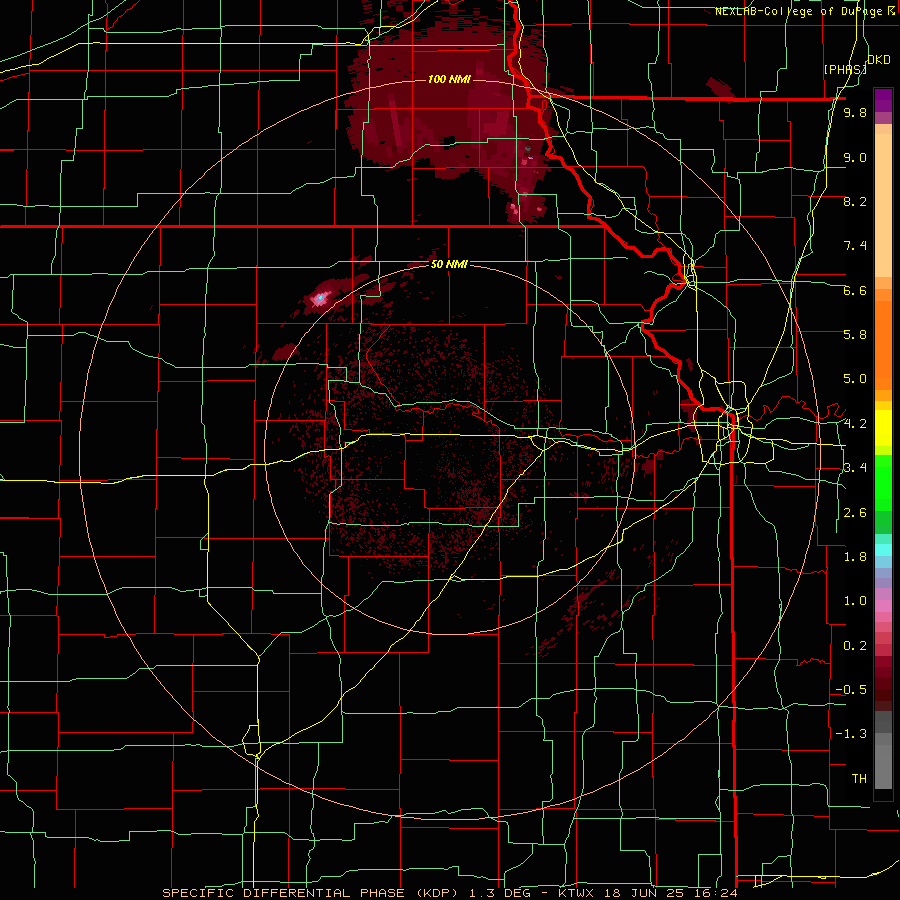Click the OKD label near the legend
Viewport: 900px width, 900px height.
point(879,60)
